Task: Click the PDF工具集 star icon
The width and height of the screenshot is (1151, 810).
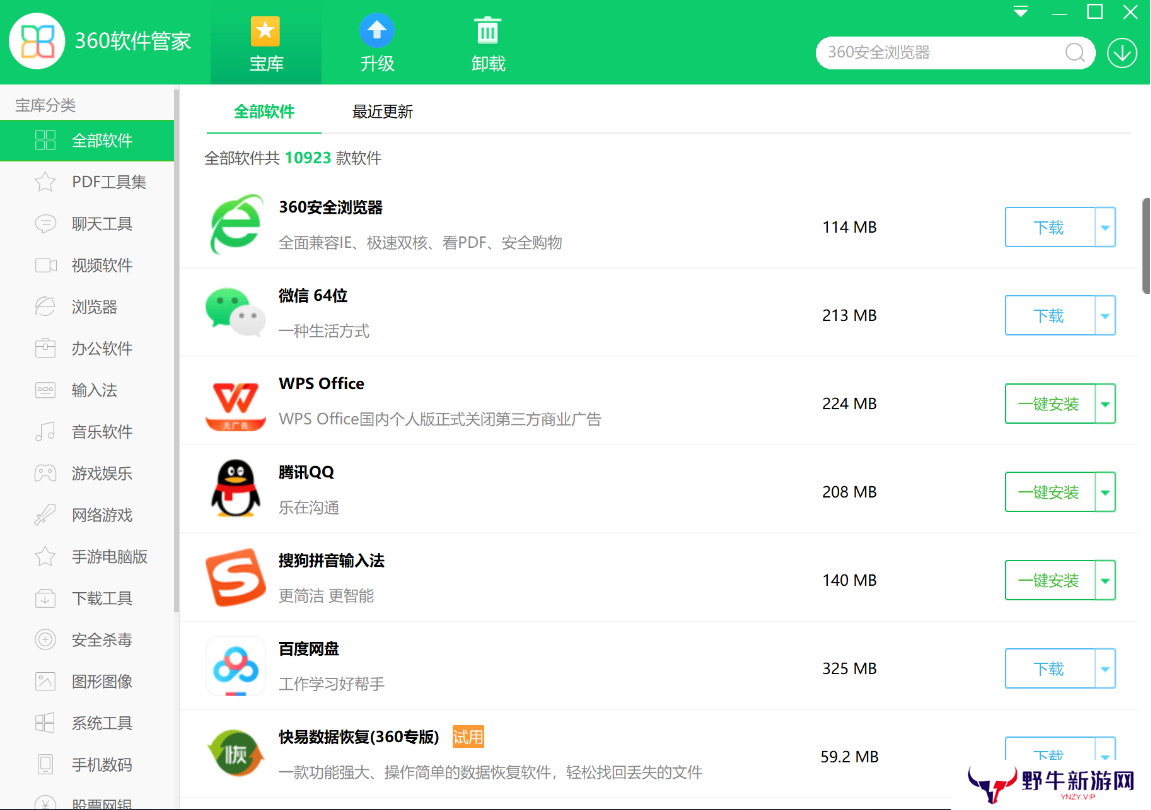Action: pos(45,182)
